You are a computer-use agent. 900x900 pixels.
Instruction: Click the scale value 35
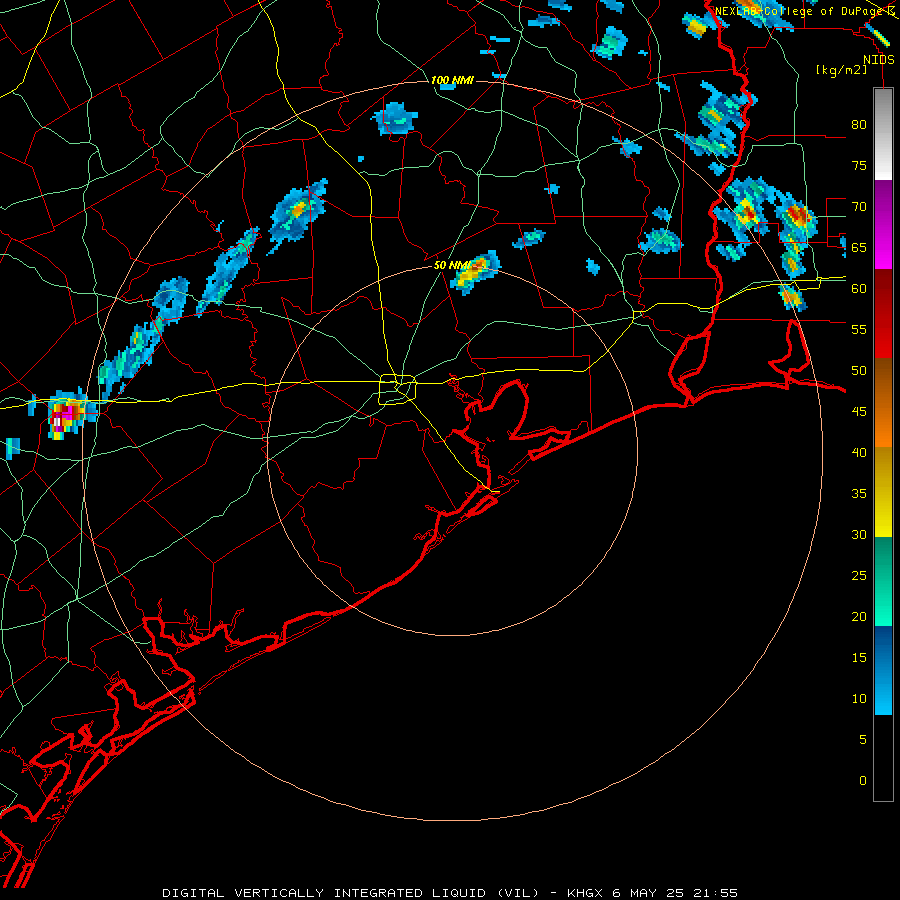tap(859, 494)
